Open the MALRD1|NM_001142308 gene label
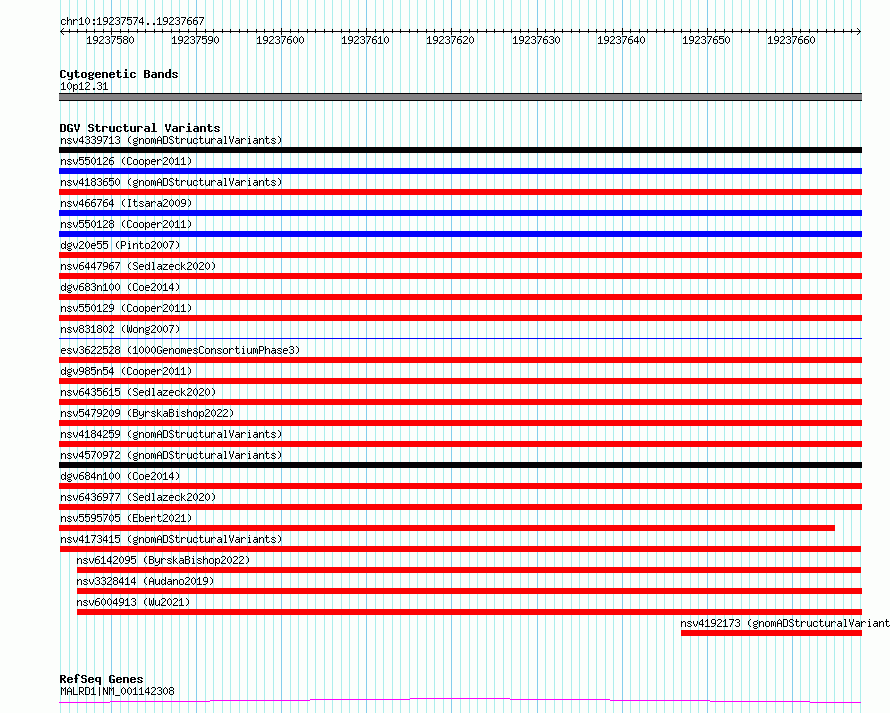The height and width of the screenshot is (713, 890). click(117, 691)
